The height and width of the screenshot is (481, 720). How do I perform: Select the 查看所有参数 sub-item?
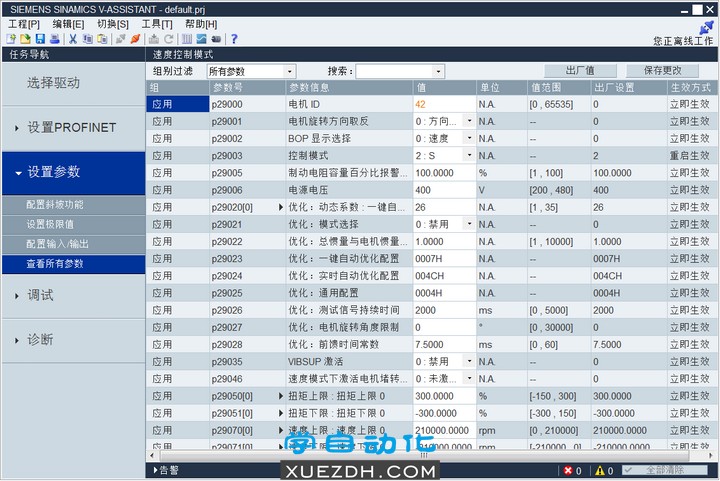[73, 264]
